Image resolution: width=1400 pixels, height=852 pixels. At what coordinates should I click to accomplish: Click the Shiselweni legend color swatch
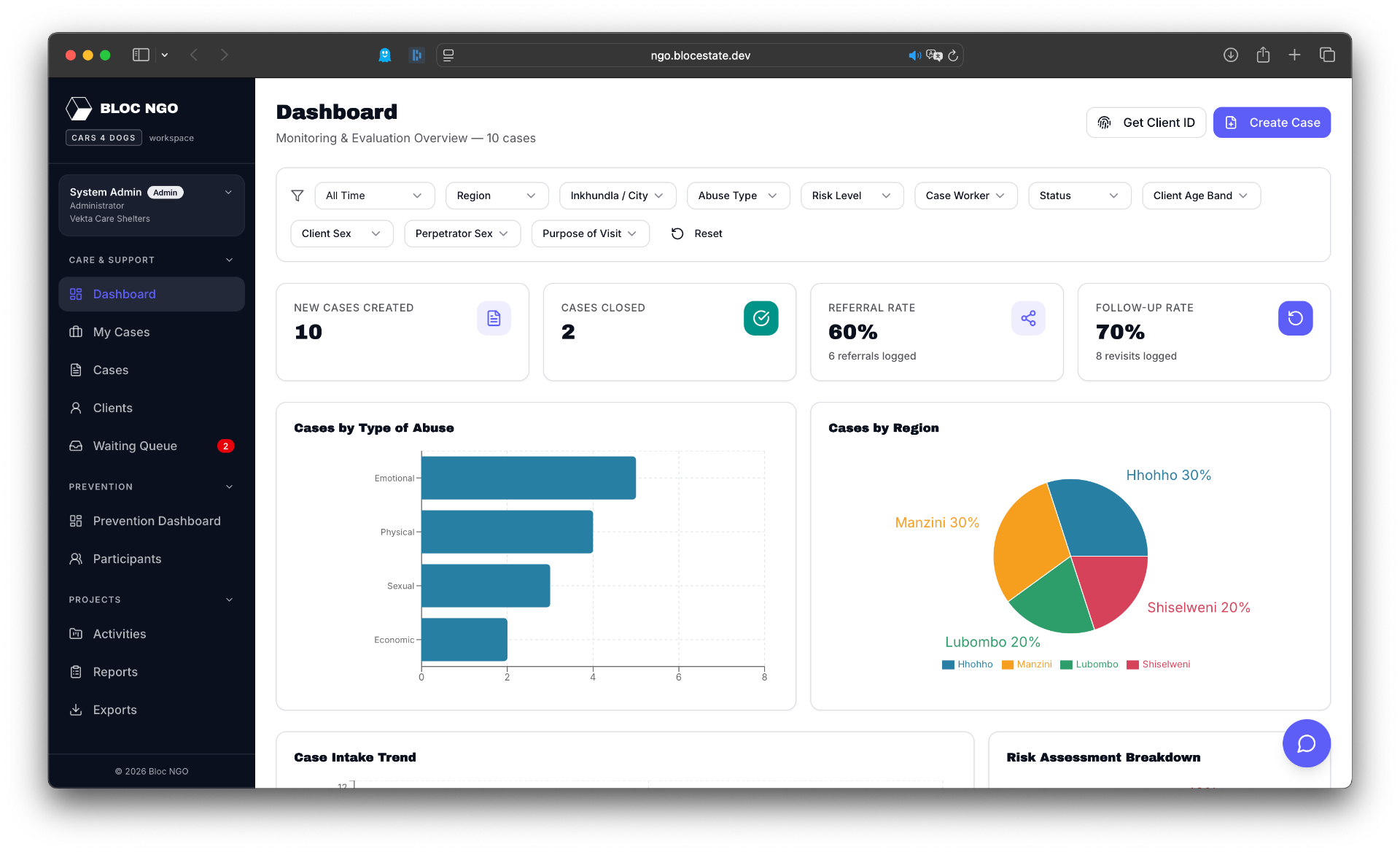click(1132, 665)
